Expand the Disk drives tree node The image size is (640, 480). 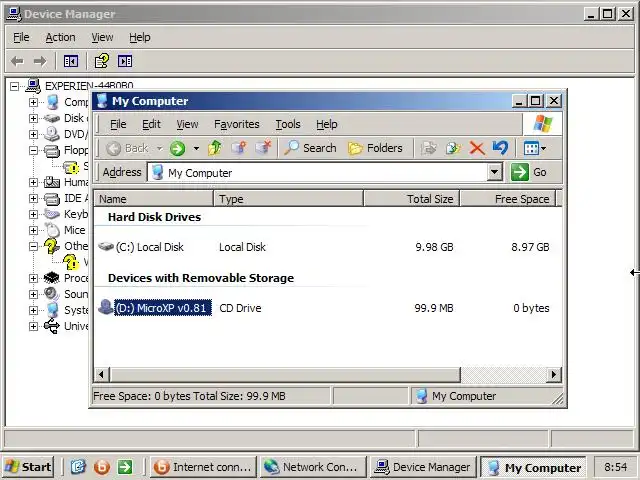coord(33,118)
